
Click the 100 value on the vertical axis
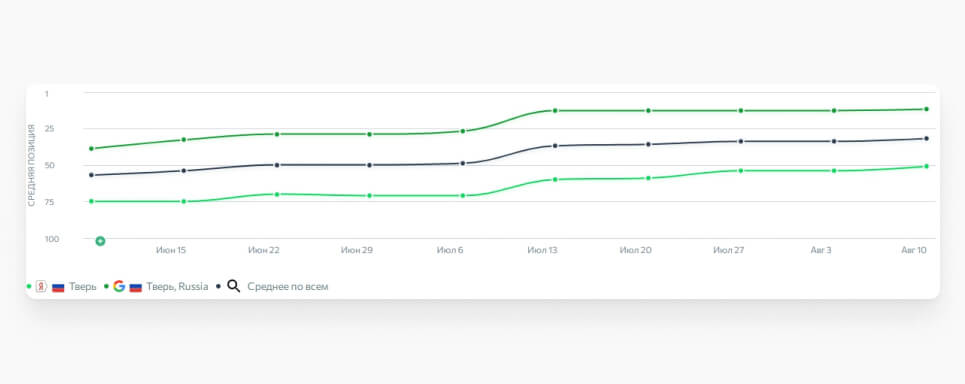[52, 238]
